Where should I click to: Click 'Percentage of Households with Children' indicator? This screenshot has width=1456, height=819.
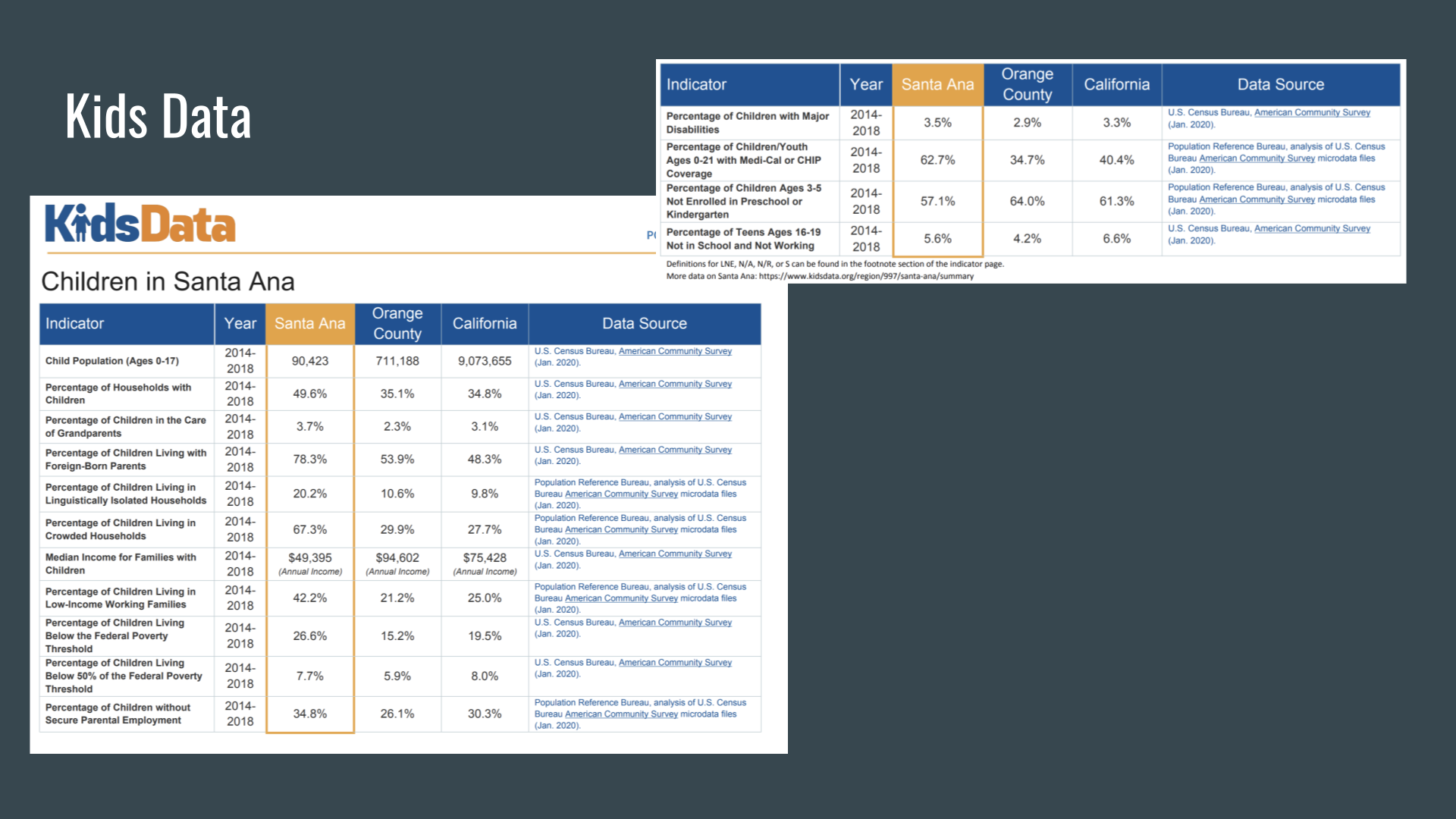pos(118,394)
